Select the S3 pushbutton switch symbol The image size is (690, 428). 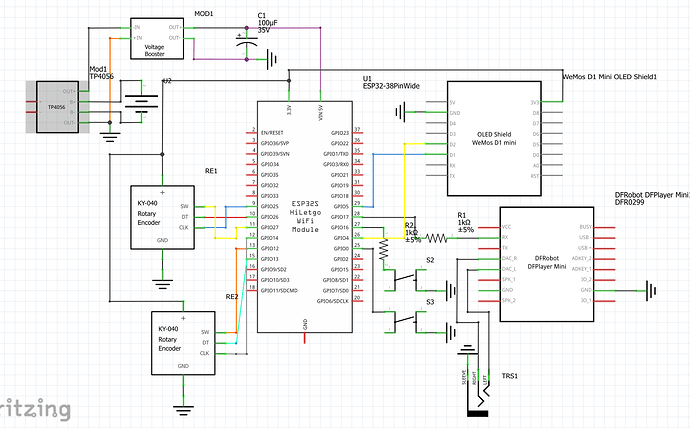pos(405,321)
